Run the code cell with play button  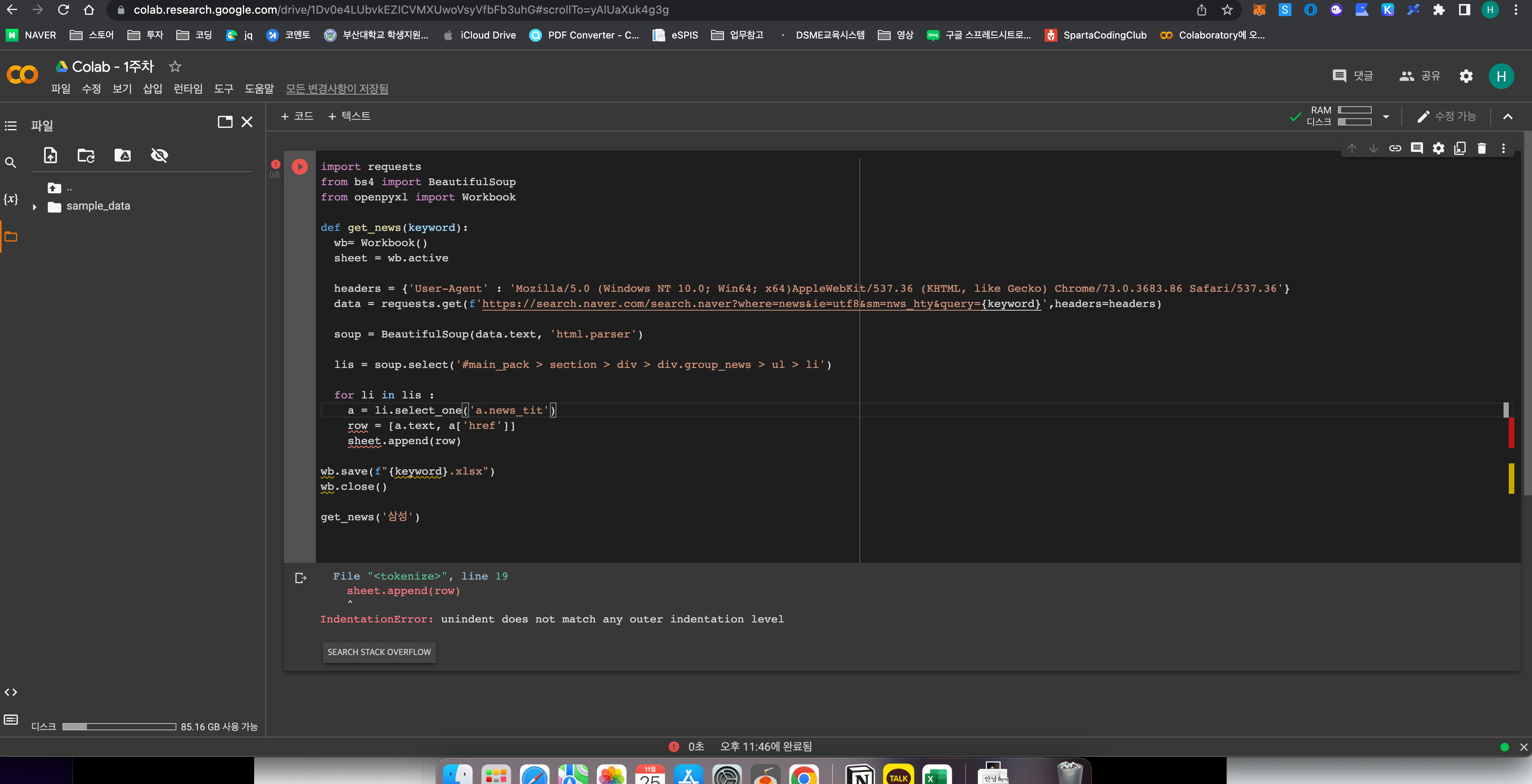point(300,167)
